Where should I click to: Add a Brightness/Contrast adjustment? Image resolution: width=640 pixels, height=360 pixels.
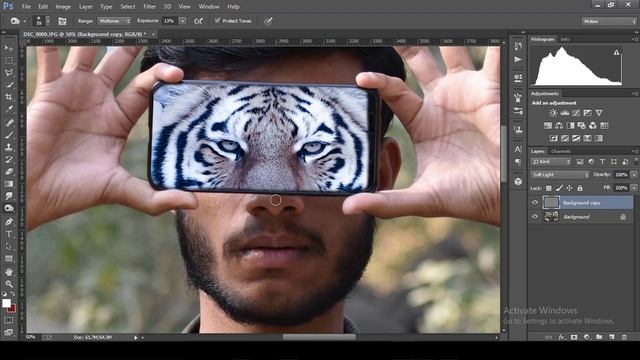click(553, 113)
